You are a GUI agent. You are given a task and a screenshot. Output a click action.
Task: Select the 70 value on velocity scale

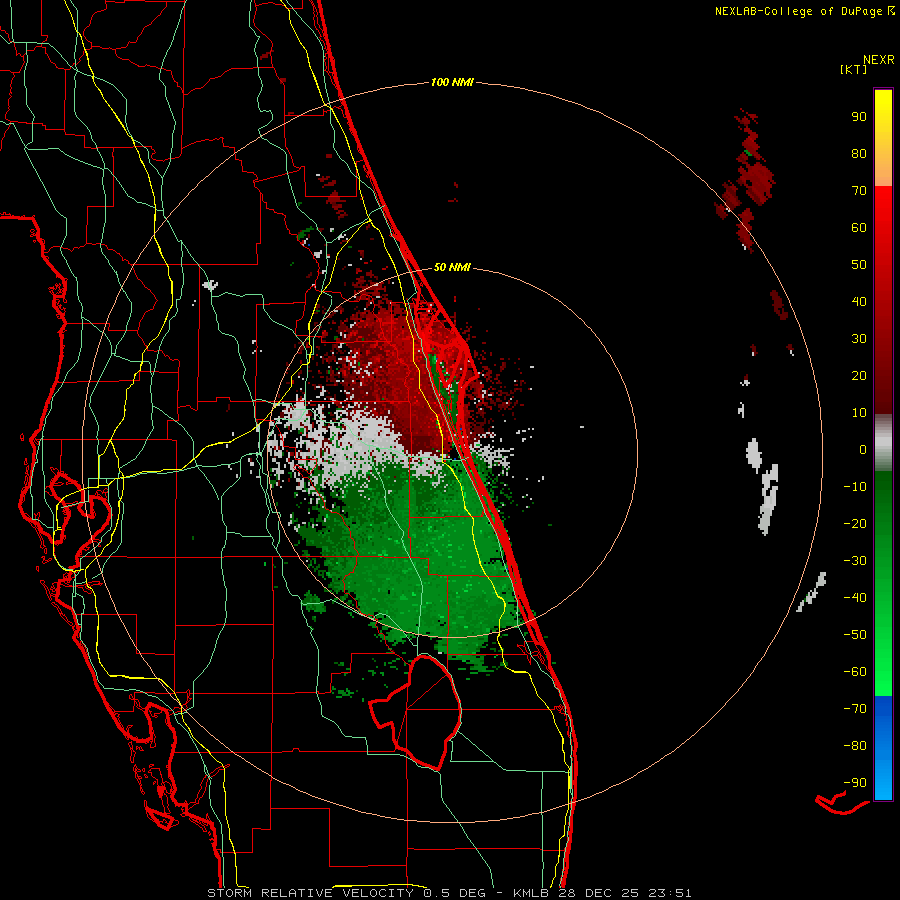click(x=859, y=191)
